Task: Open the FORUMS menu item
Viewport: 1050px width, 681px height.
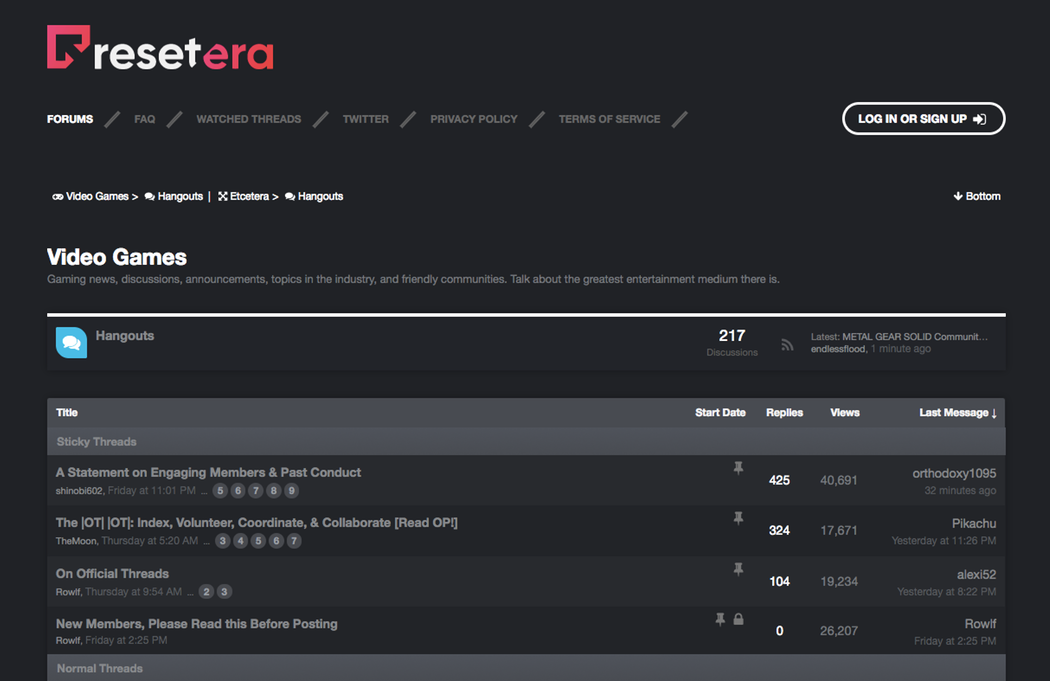Action: pos(69,119)
